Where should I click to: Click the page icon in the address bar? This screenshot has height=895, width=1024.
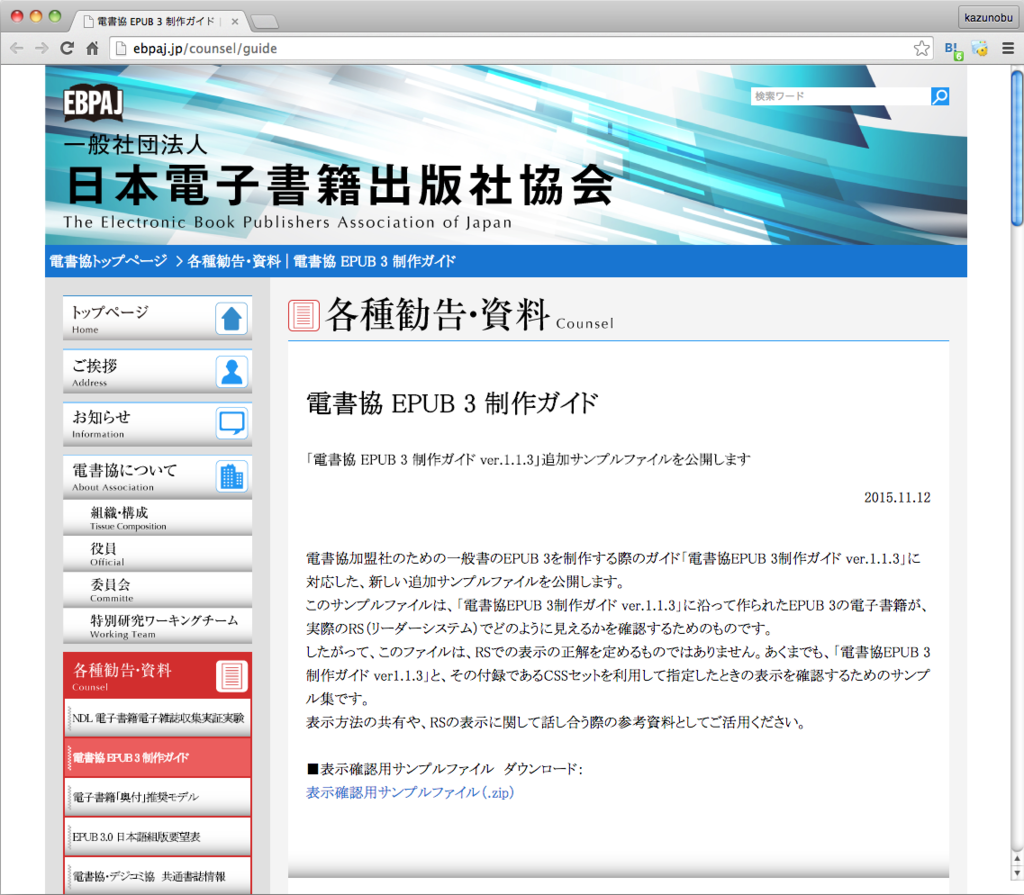click(121, 48)
